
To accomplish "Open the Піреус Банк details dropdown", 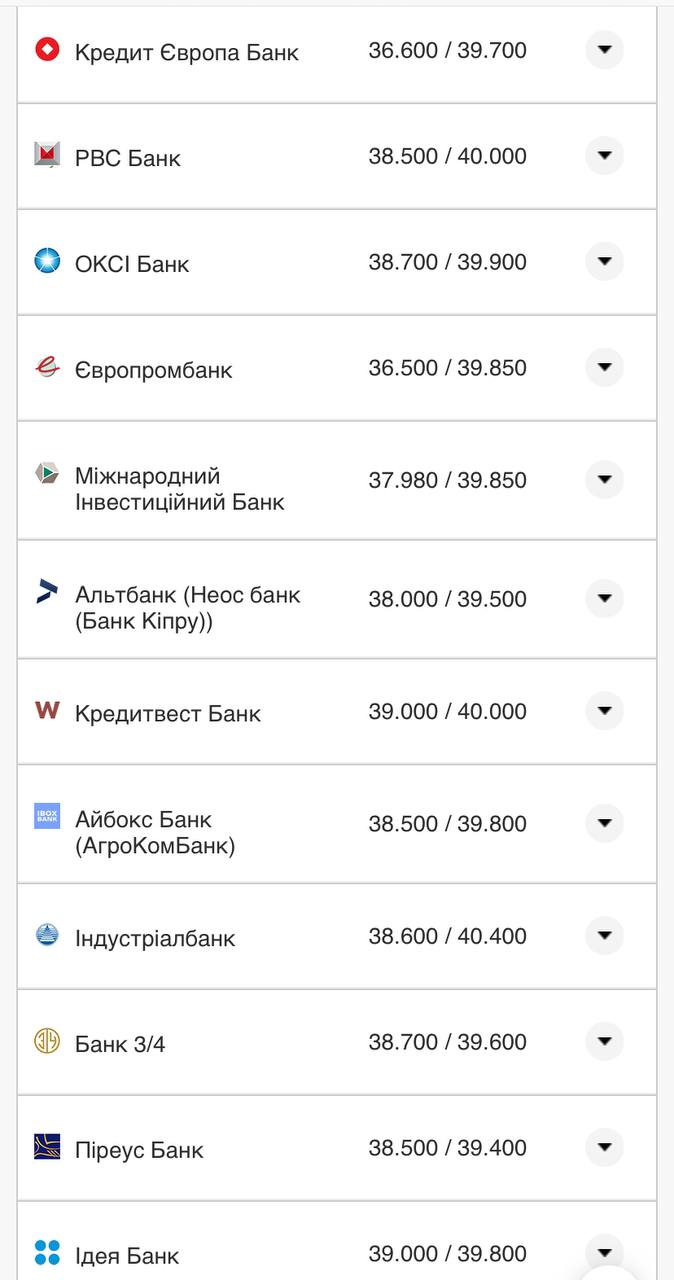I will click(604, 1147).
